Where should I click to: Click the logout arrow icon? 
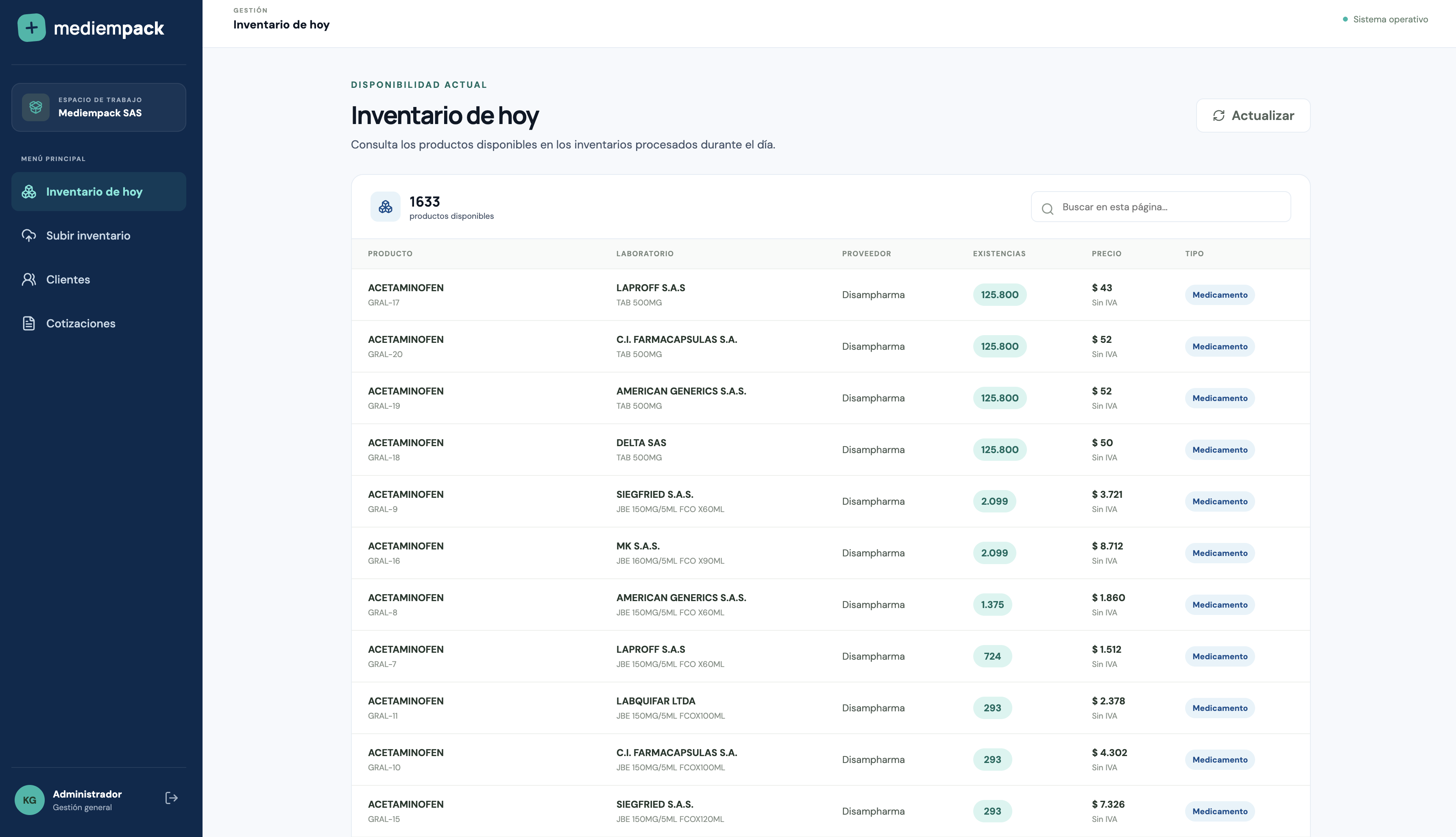pyautogui.click(x=171, y=798)
